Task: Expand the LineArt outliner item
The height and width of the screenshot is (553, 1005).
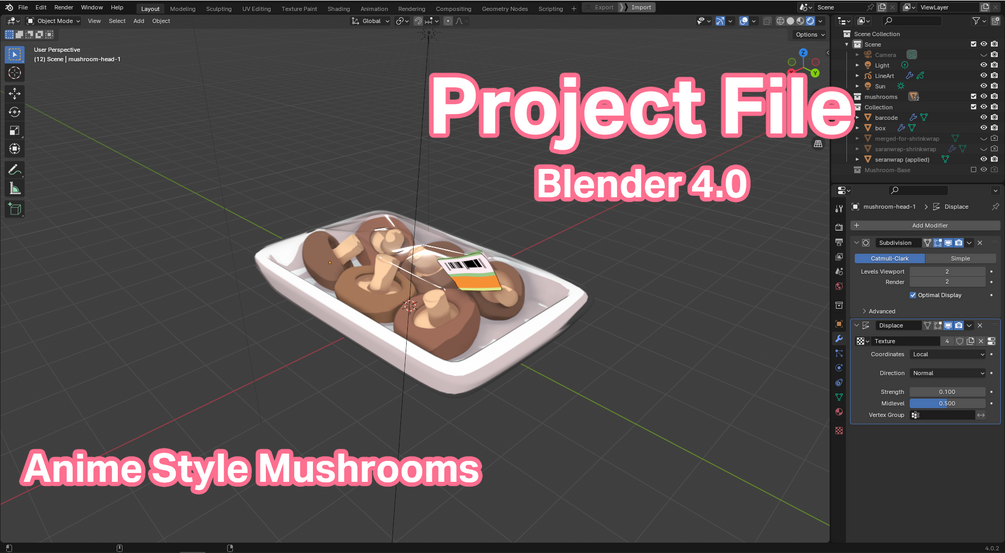Action: click(858, 76)
